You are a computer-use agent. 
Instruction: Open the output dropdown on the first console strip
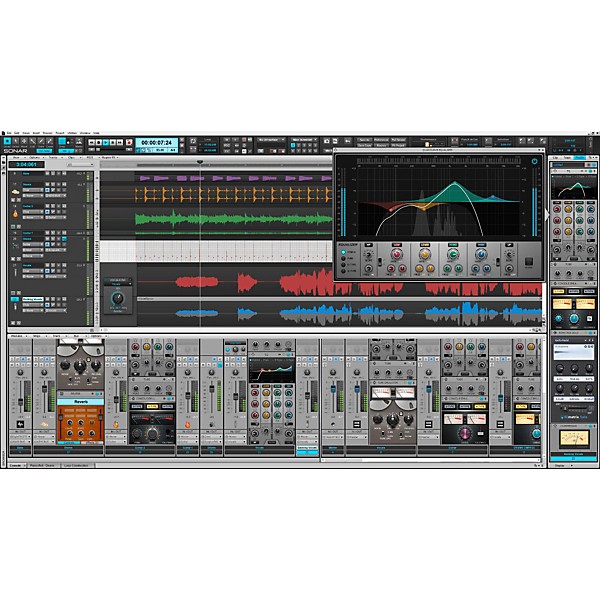(20, 442)
